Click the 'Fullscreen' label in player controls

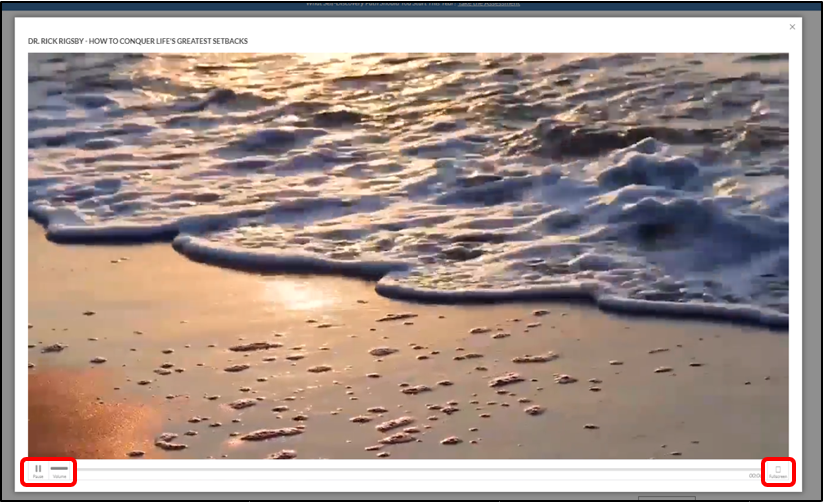(x=778, y=477)
